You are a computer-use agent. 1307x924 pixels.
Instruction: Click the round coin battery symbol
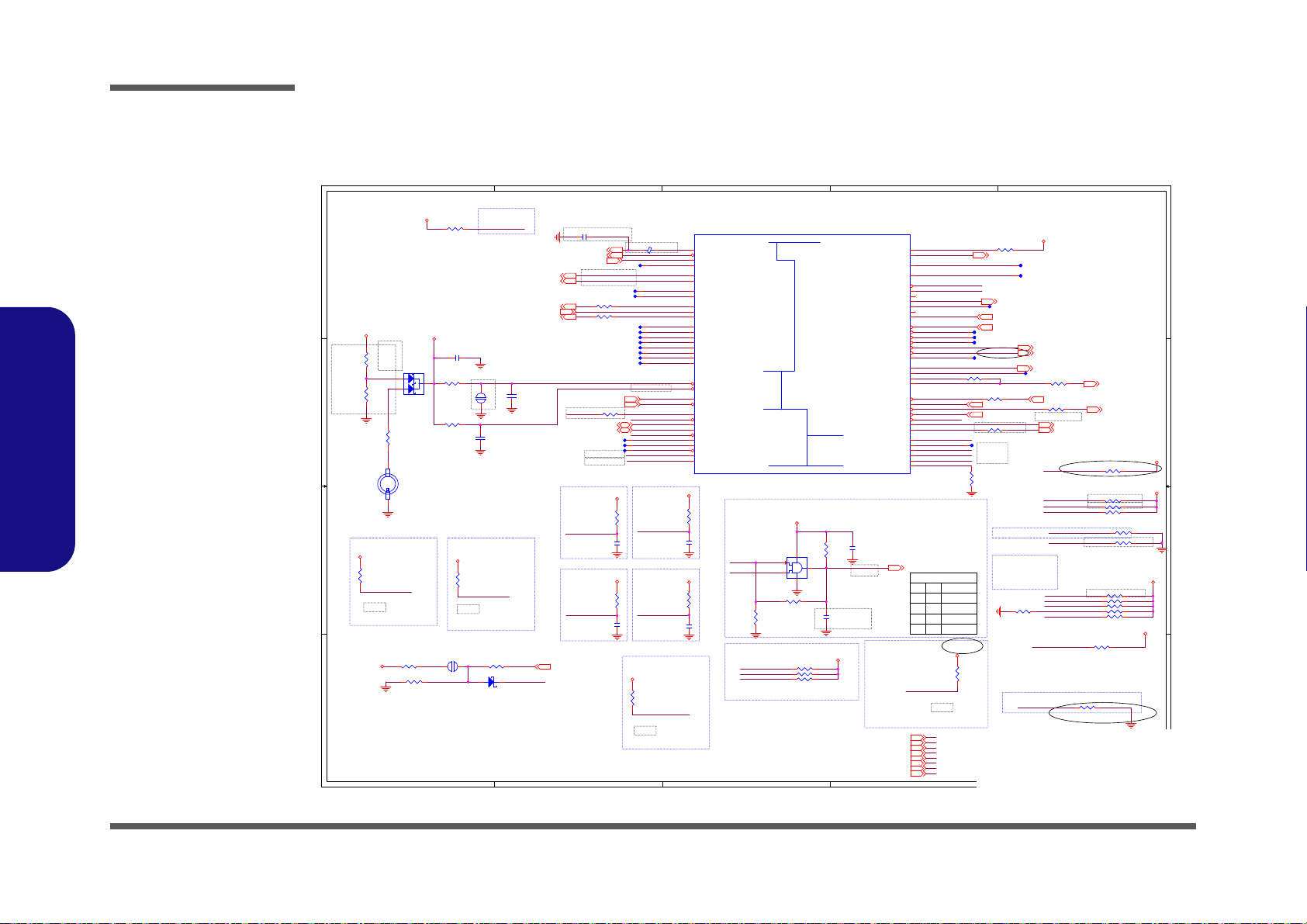pos(388,483)
